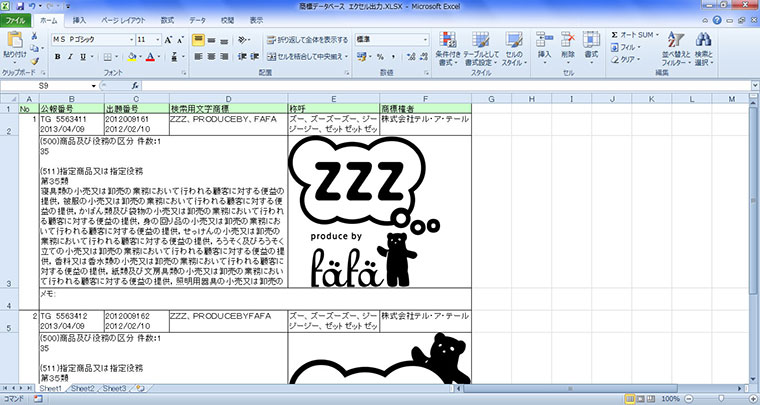Increase indent in alignment group
Image resolution: width=760 pixels, height=405 pixels.
coord(255,57)
